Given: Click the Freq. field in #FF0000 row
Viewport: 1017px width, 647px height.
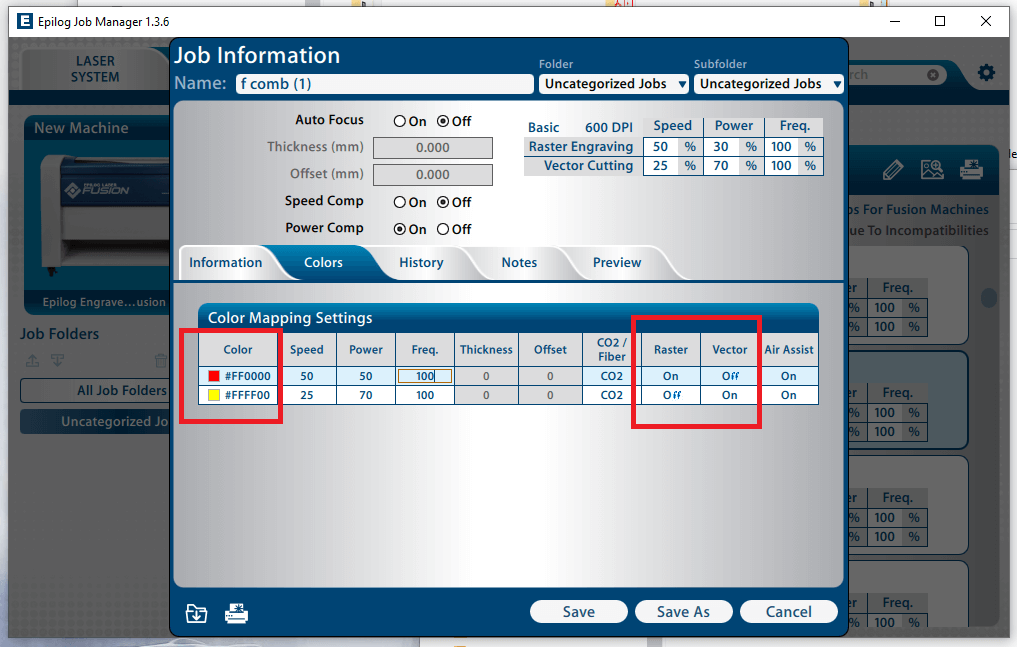Looking at the screenshot, I should pyautogui.click(x=425, y=376).
